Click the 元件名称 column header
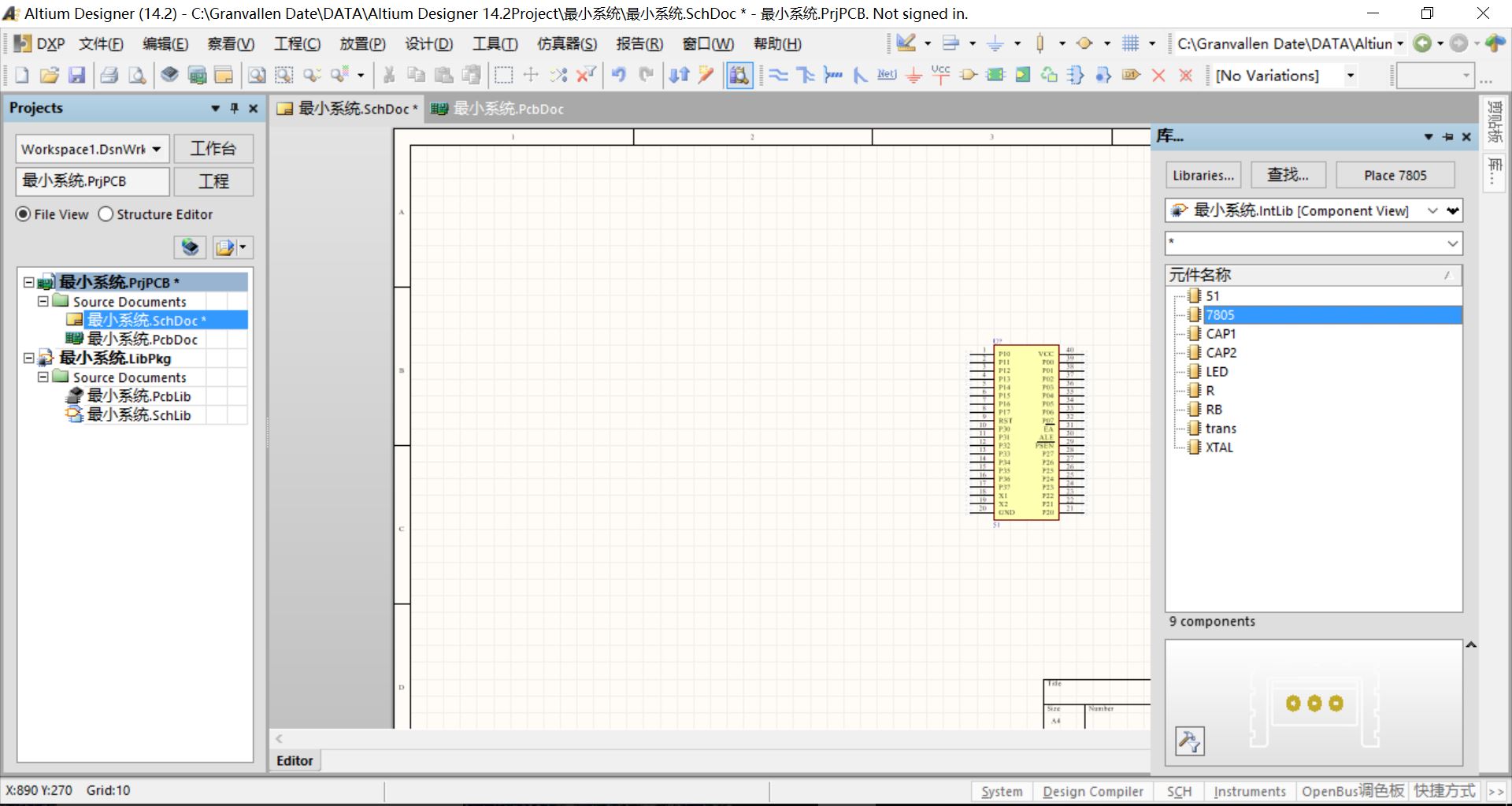This screenshot has height=806, width=1512. (x=1313, y=275)
